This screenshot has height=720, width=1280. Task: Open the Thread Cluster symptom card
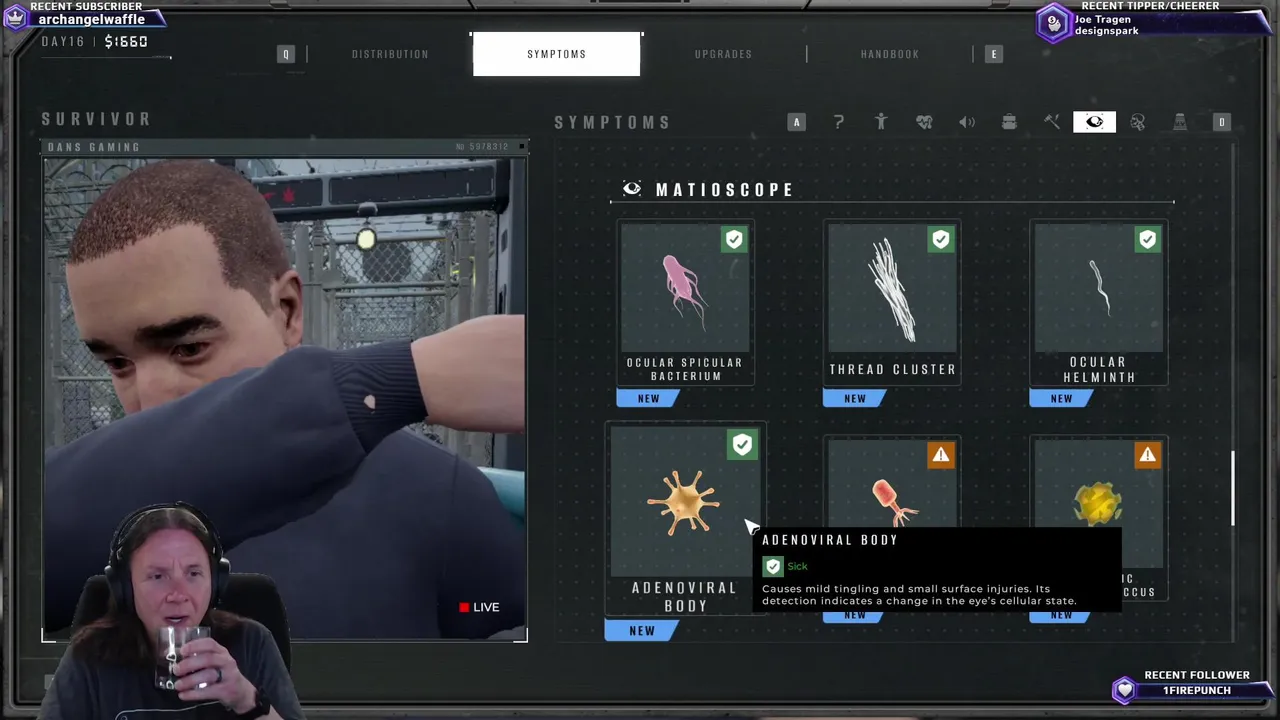point(892,304)
